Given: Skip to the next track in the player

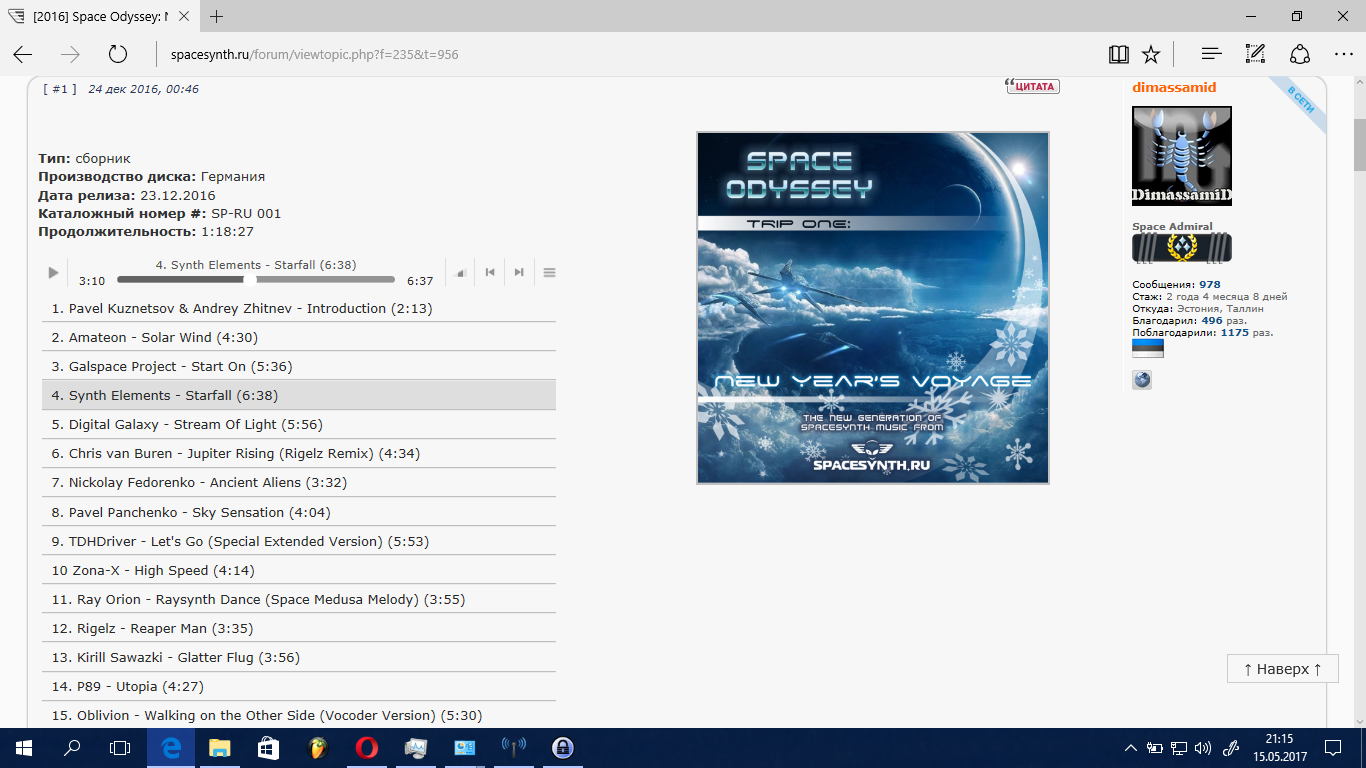Looking at the screenshot, I should click(519, 272).
